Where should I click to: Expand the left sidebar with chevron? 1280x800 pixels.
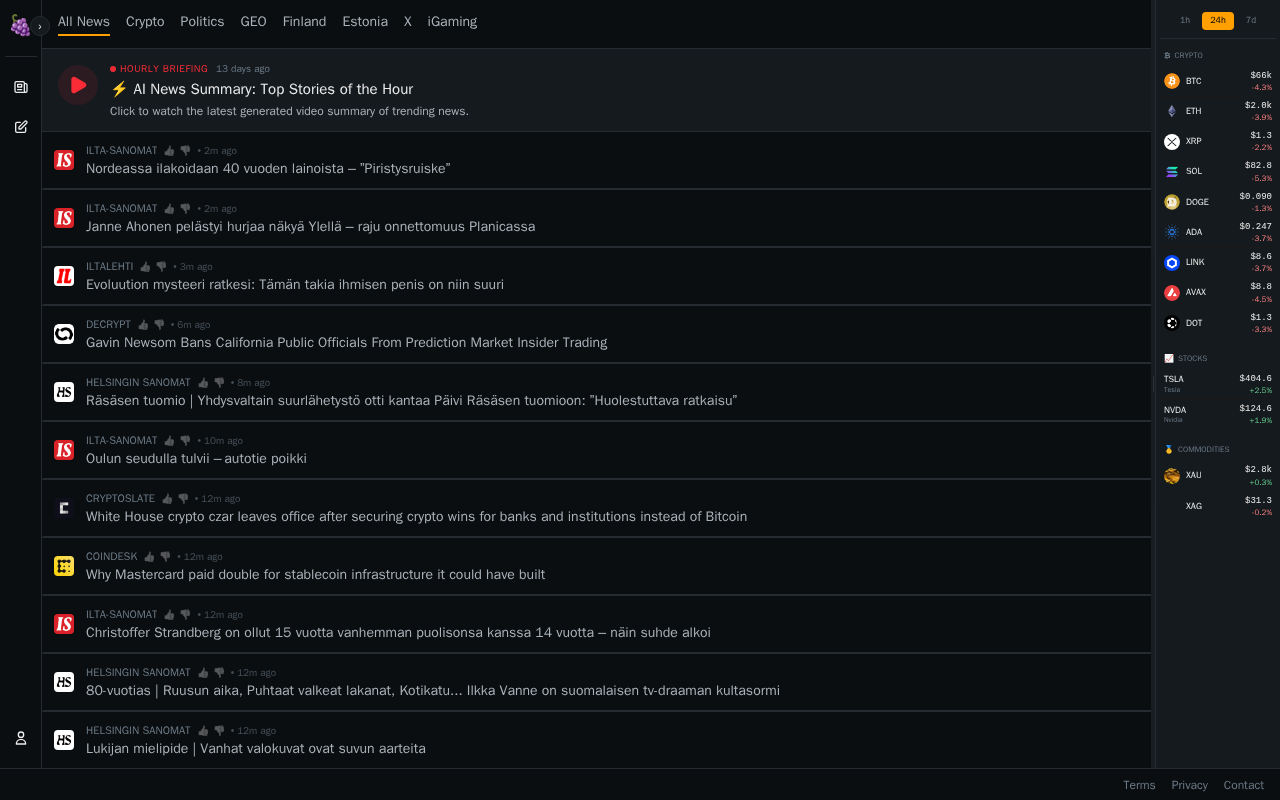40,26
